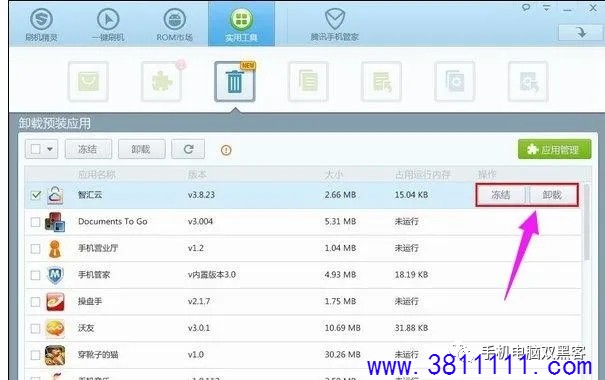
Task: Open the 刷机精灵 home icon
Action: pos(41,19)
